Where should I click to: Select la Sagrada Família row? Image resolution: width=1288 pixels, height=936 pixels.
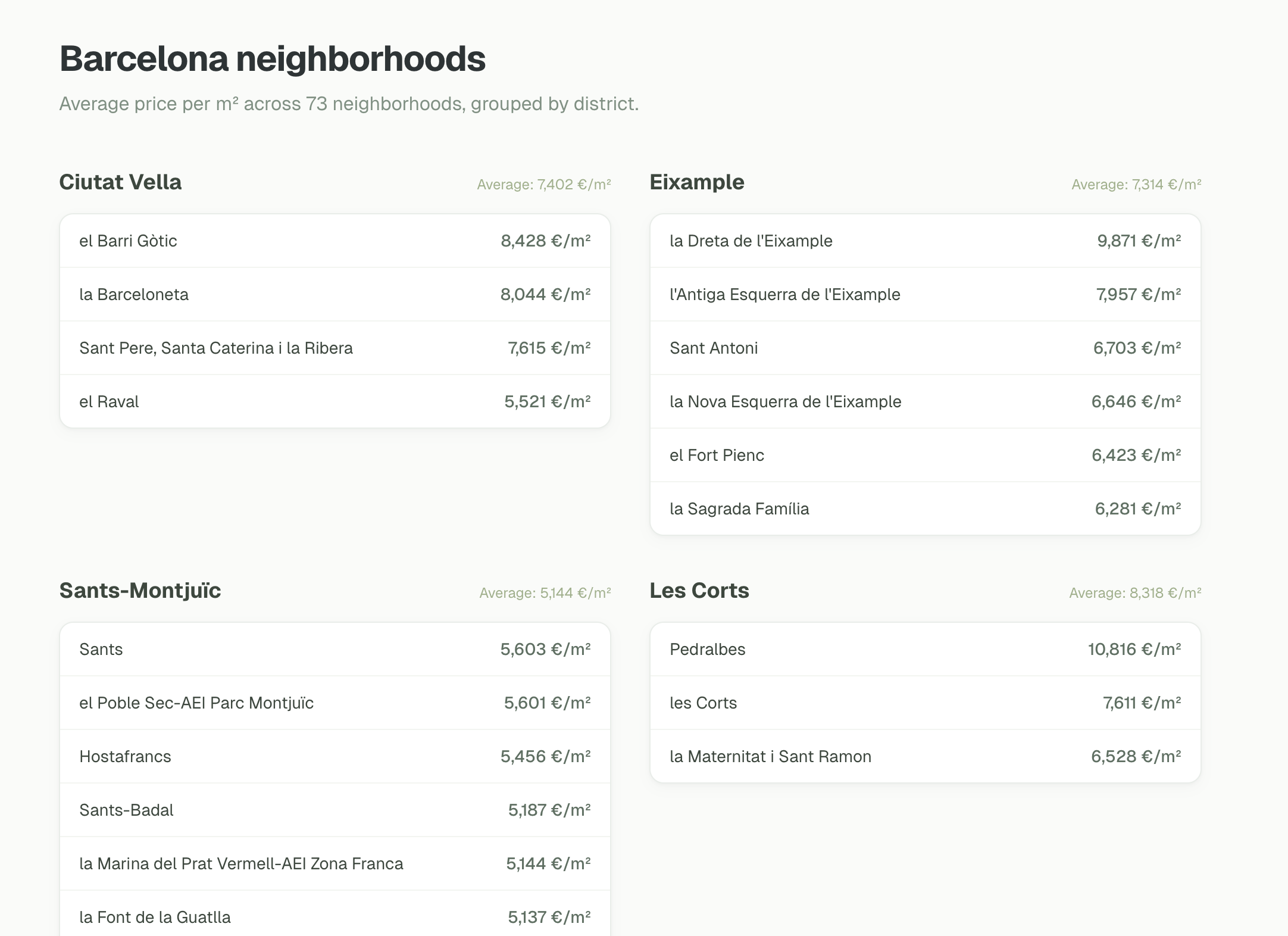tap(926, 508)
